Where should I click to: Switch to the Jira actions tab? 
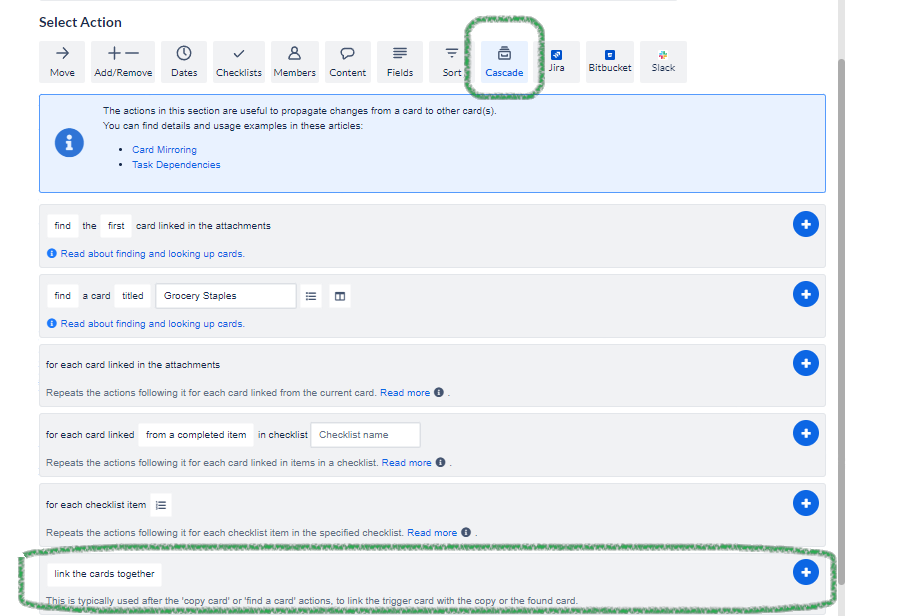556,61
